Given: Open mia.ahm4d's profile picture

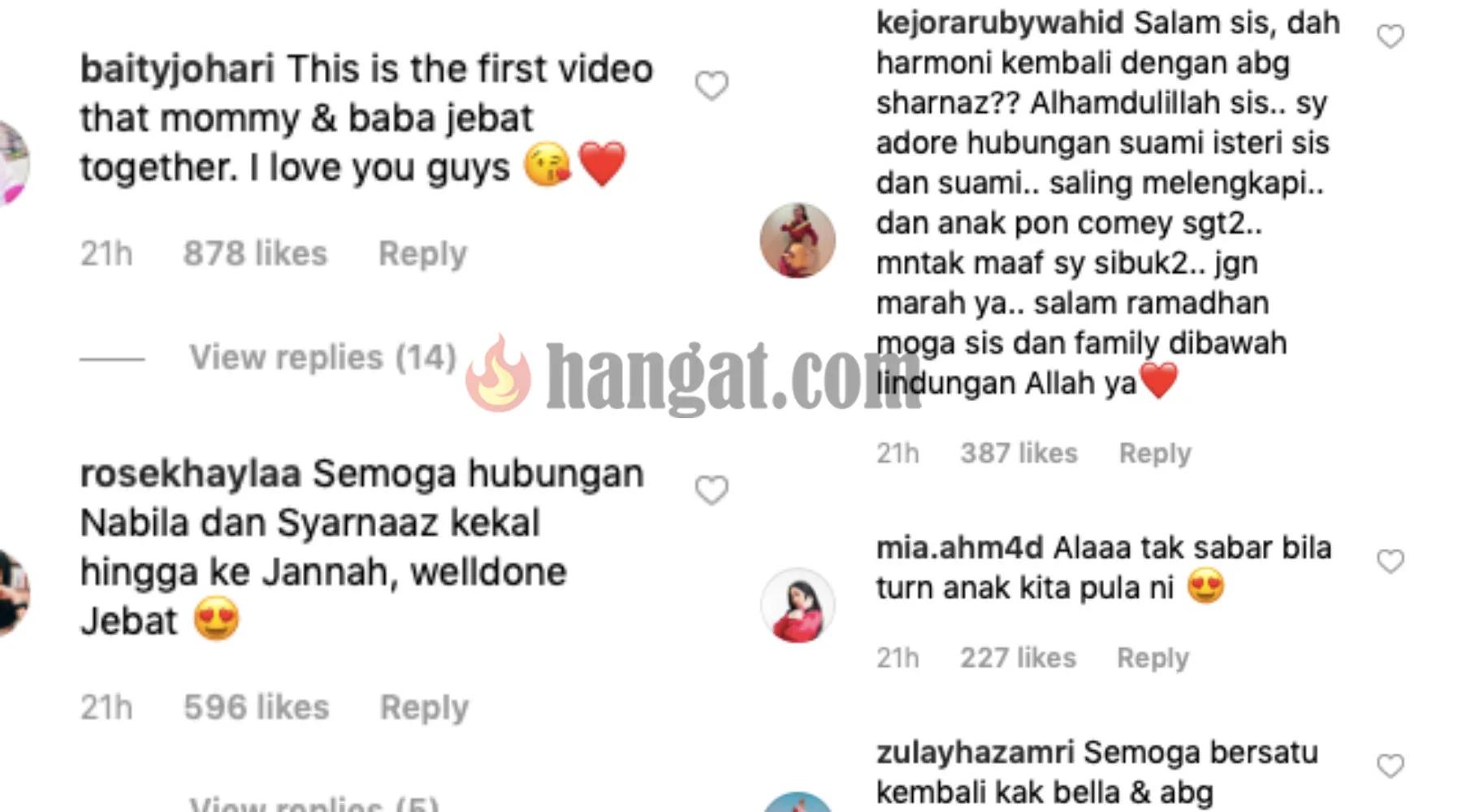Looking at the screenshot, I should click(798, 606).
